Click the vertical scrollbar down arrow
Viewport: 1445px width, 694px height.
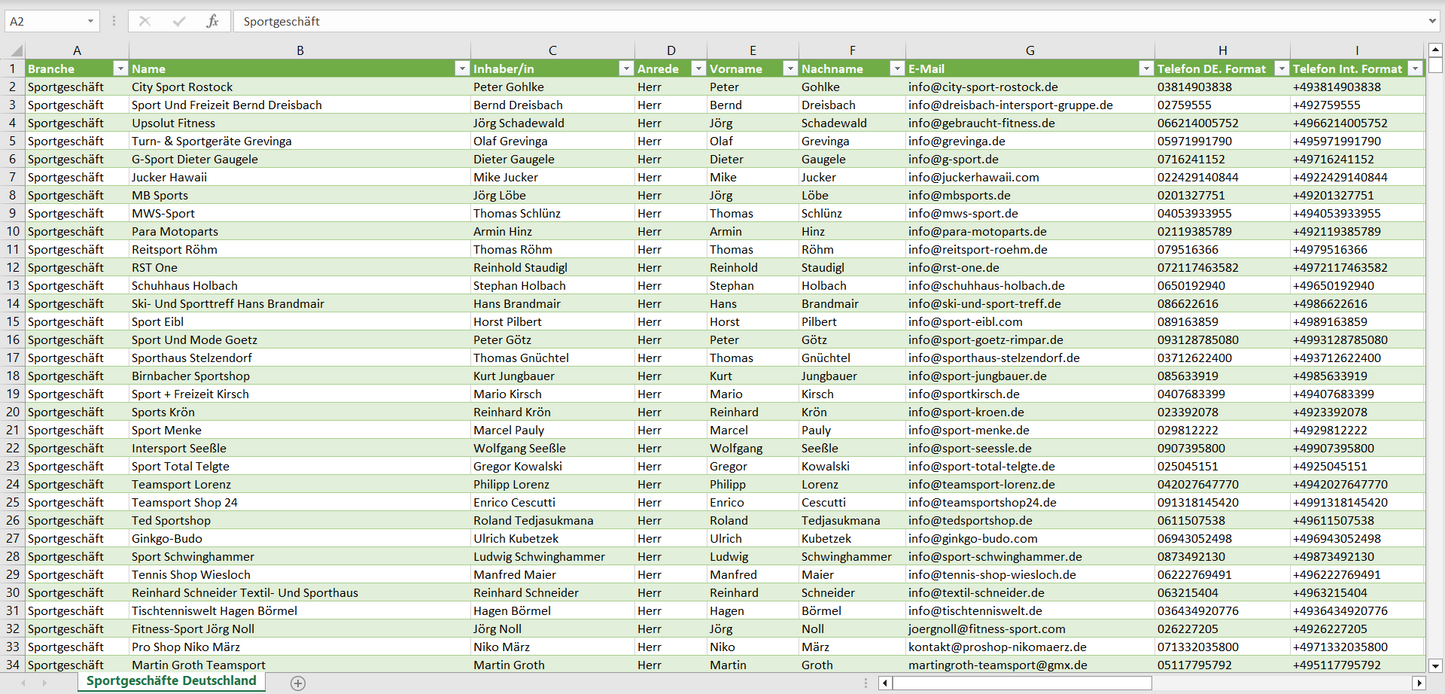[1435, 664]
